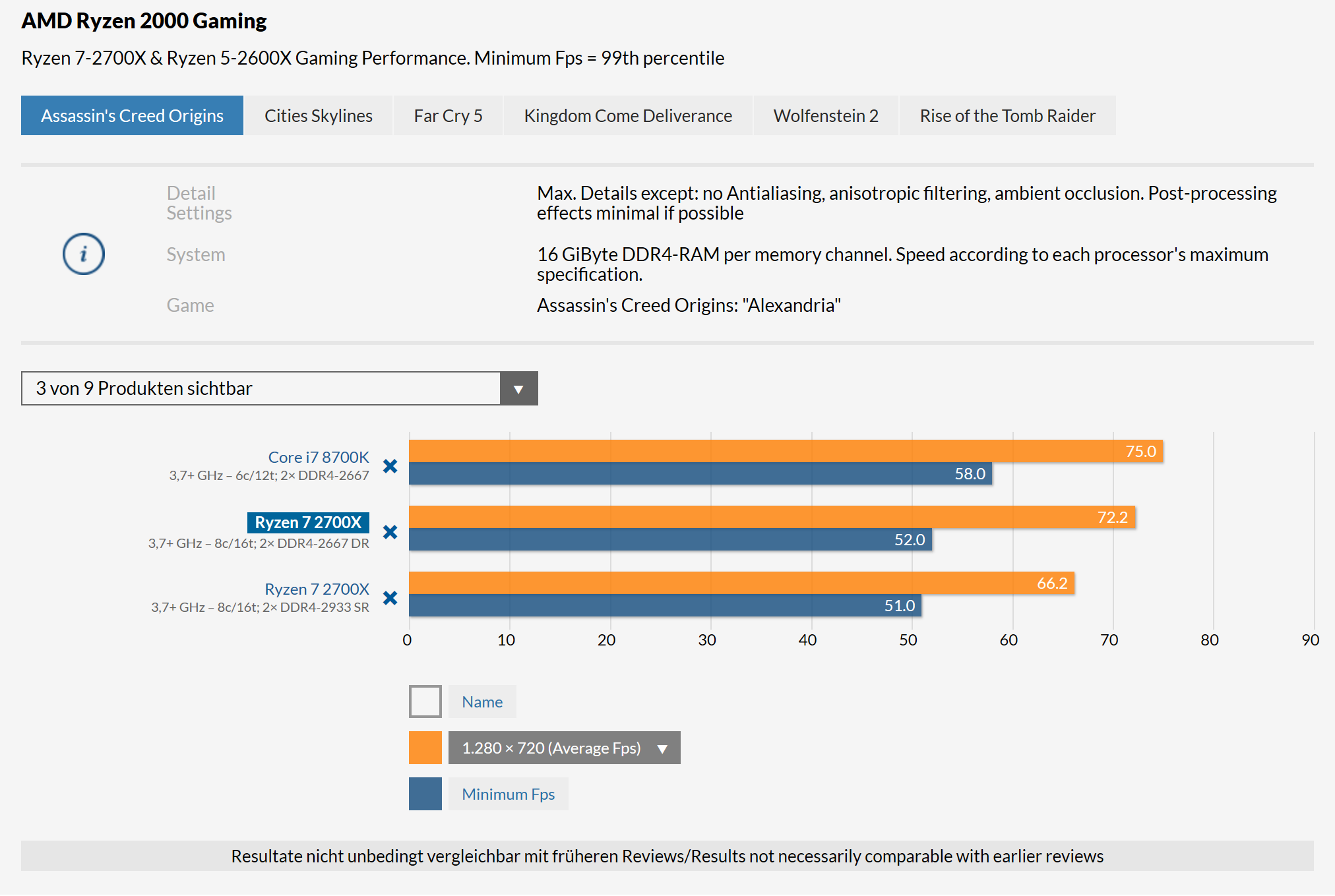This screenshot has height=896, width=1335.
Task: Click the circular info icon
Action: coord(84,254)
